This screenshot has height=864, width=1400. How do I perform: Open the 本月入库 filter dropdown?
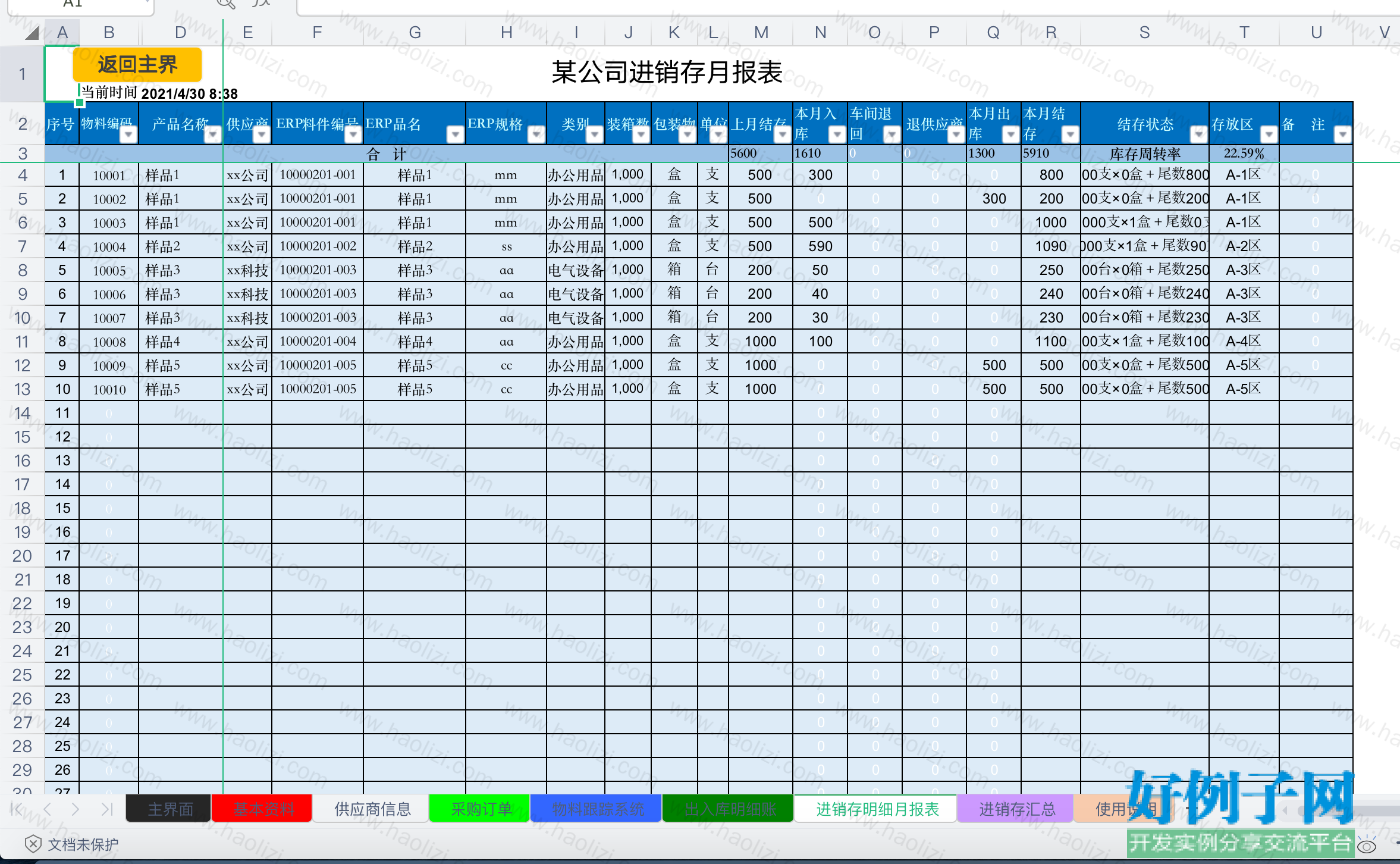click(837, 134)
